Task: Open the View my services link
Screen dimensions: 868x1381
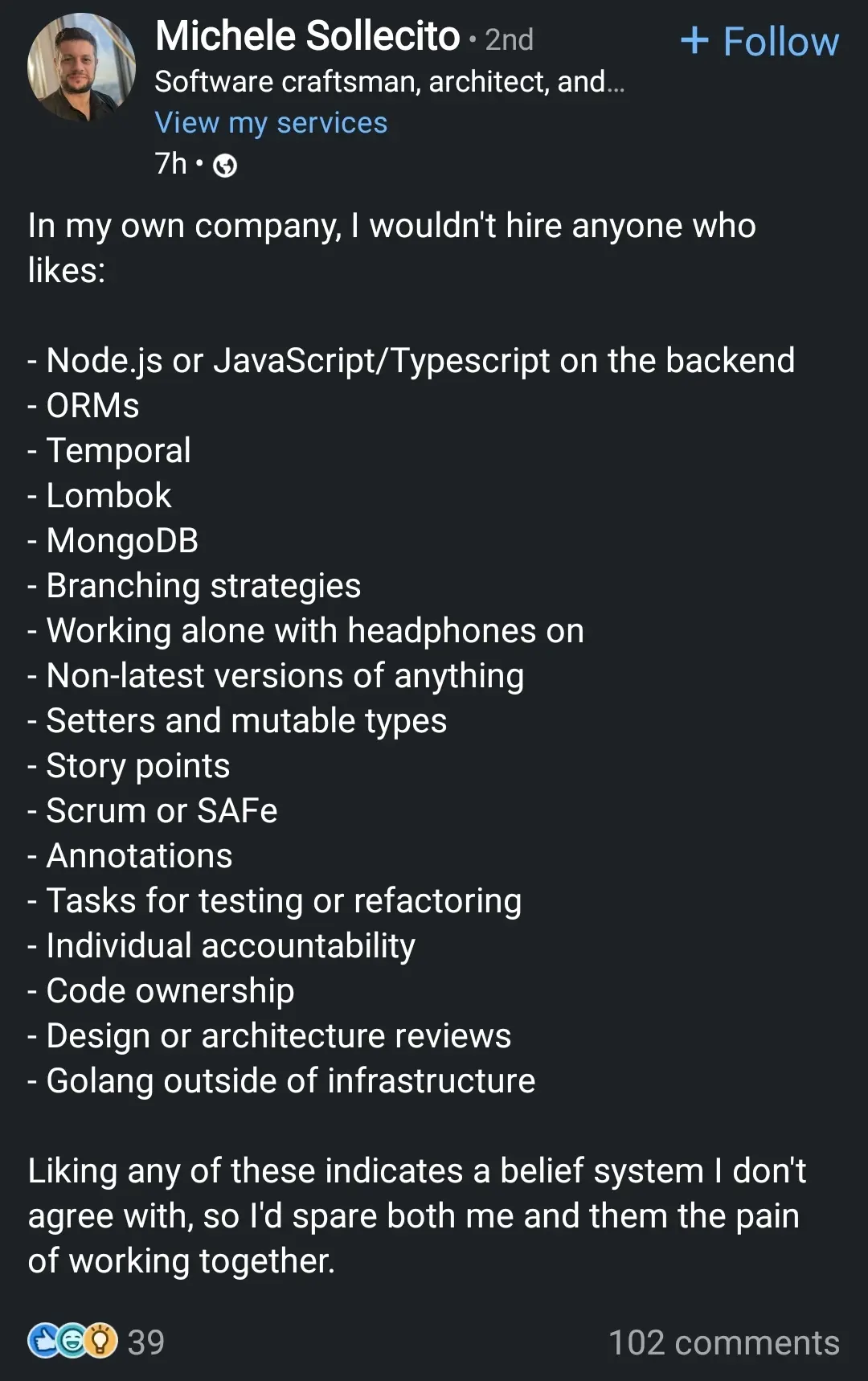Action: (x=271, y=123)
